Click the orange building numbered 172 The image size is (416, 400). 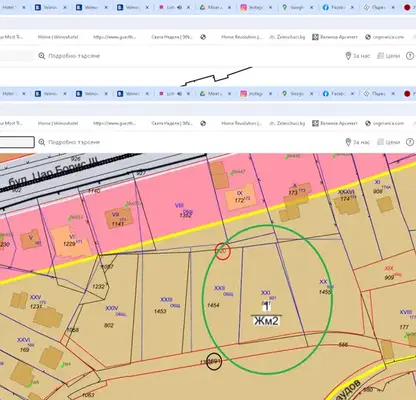click(x=241, y=197)
